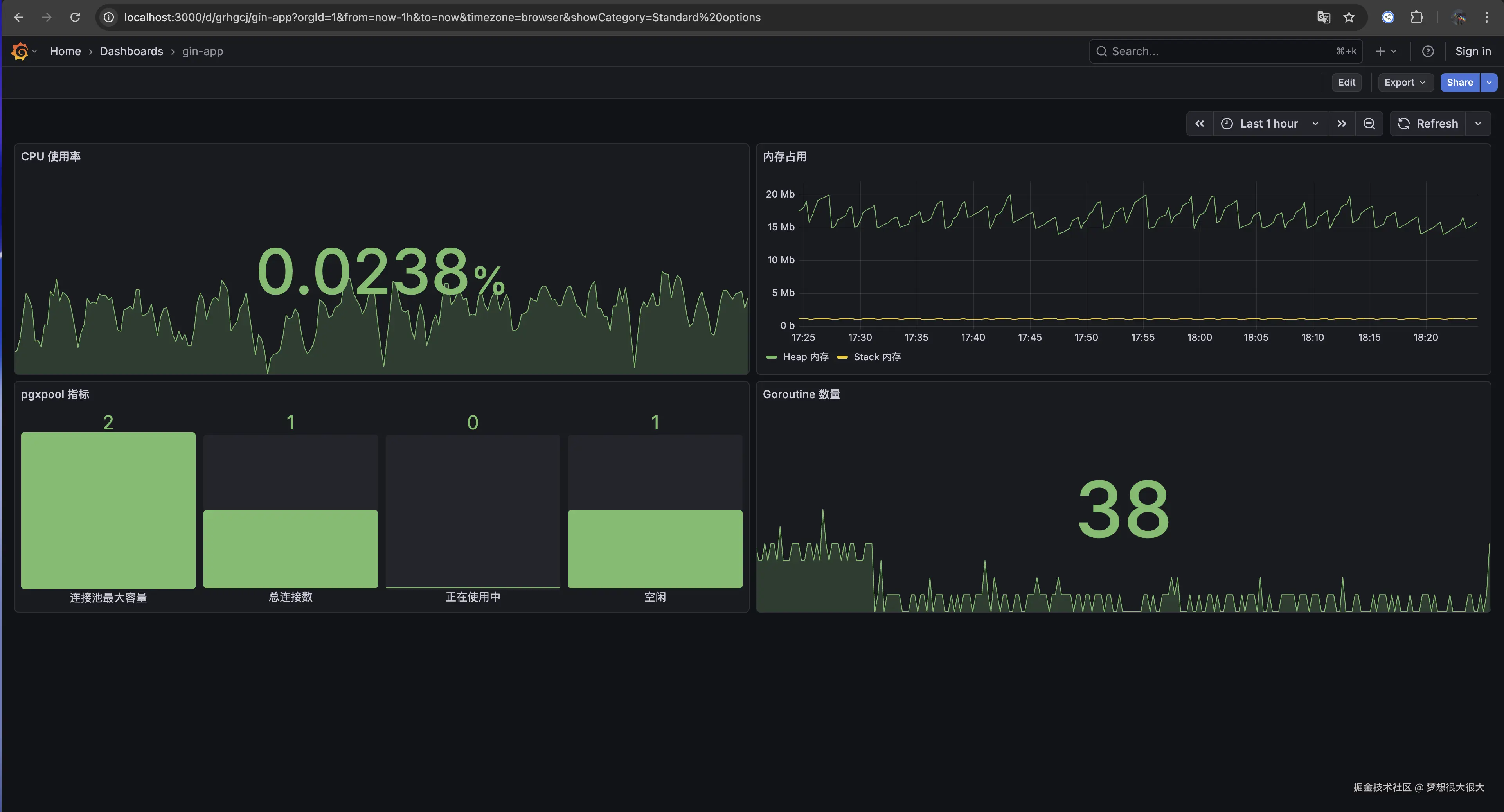
Task: Open the Last 1 hour time picker
Action: coord(1269,124)
